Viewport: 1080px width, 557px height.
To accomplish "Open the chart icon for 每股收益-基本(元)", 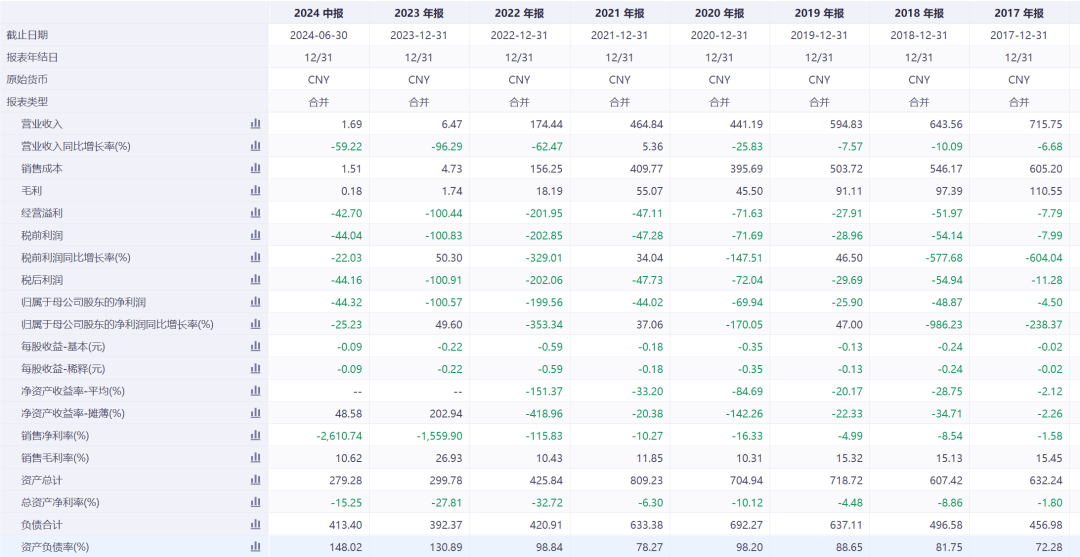I will [255, 346].
